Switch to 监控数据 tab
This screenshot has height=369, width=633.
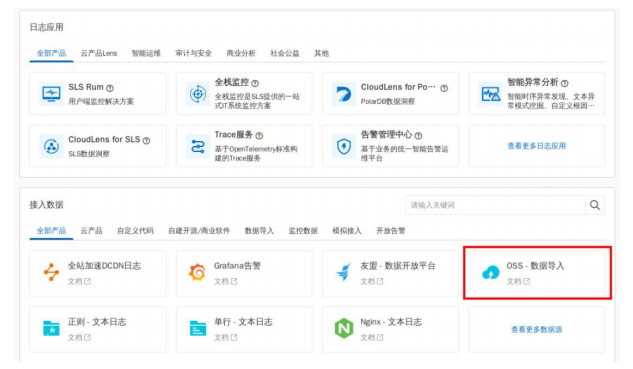[303, 231]
